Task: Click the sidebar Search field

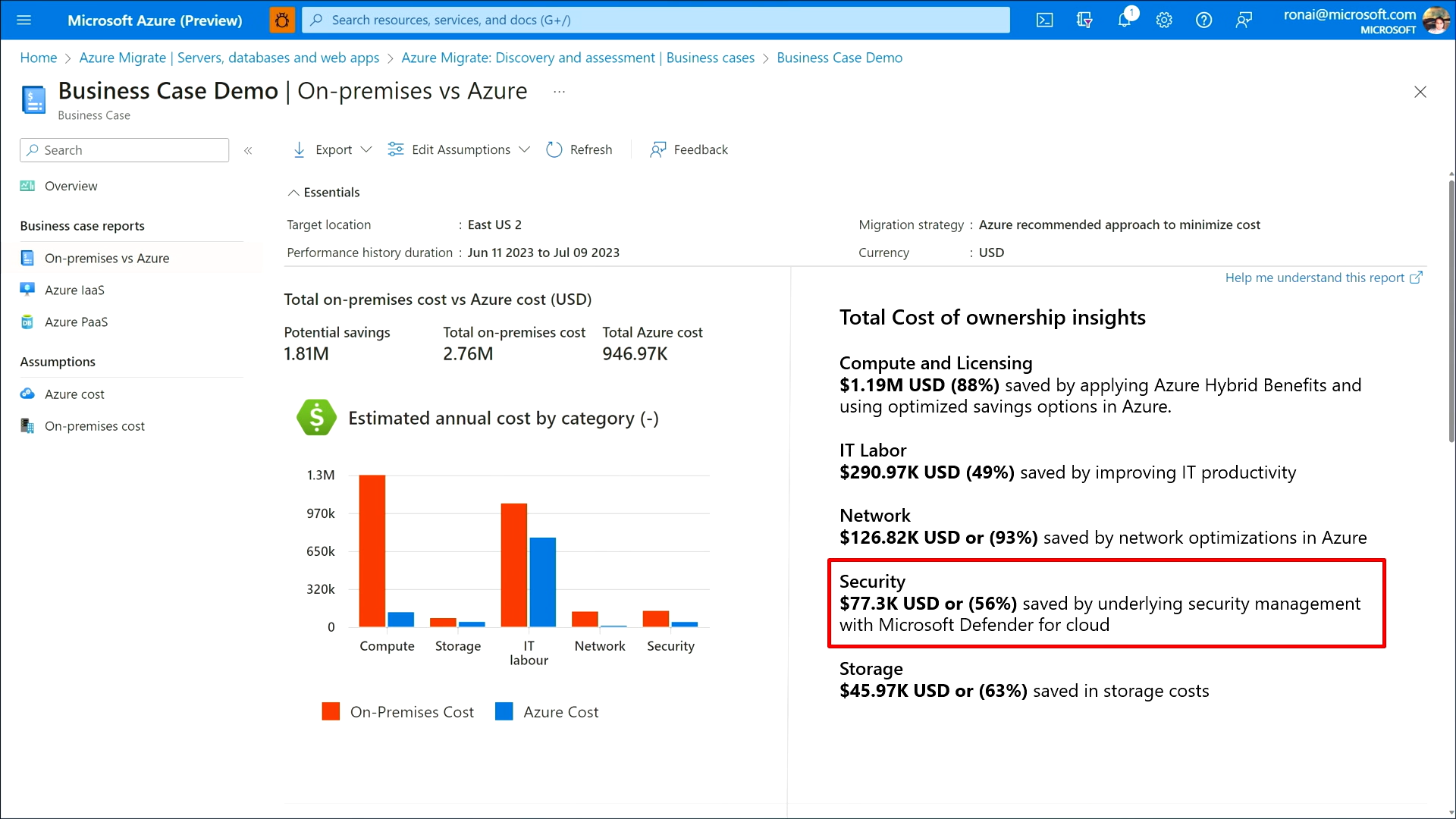Action: [125, 150]
